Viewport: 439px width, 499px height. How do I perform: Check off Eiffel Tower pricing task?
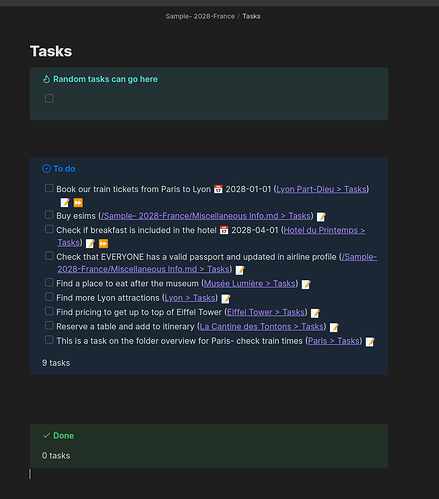[x=49, y=311]
